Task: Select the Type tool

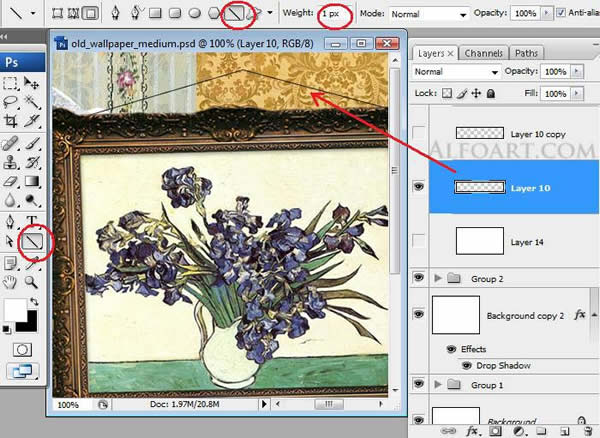Action: click(x=32, y=221)
